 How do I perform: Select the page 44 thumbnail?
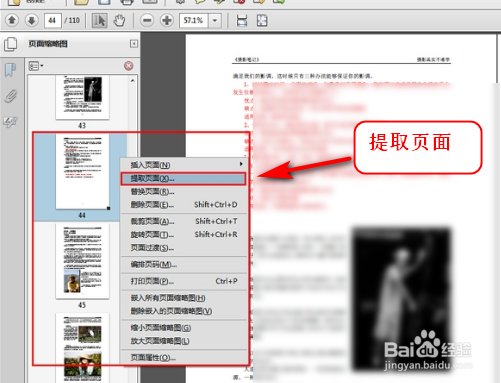tap(82, 172)
